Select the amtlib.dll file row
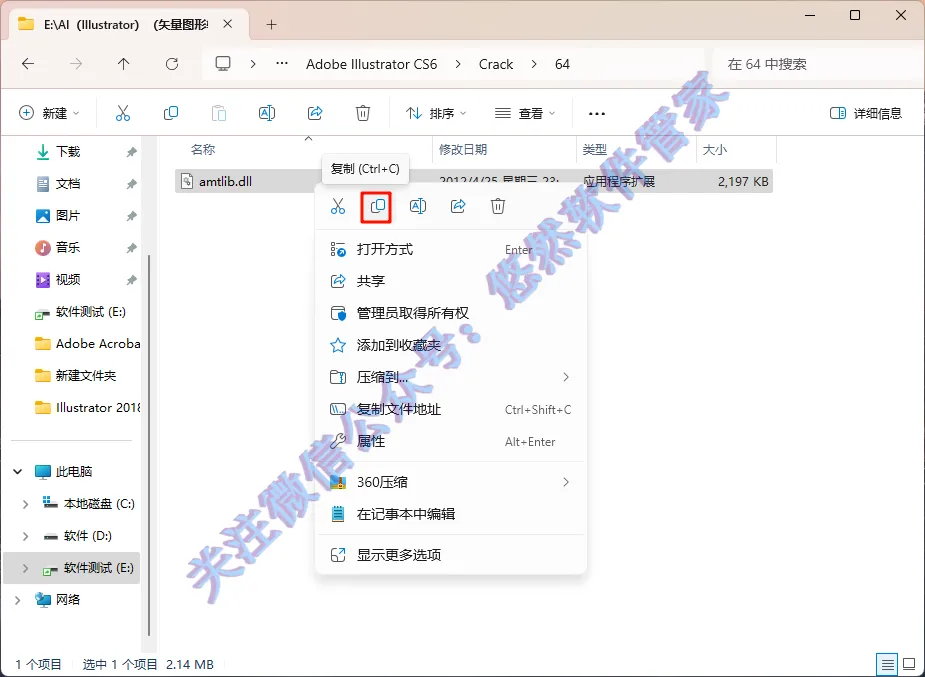 point(474,182)
